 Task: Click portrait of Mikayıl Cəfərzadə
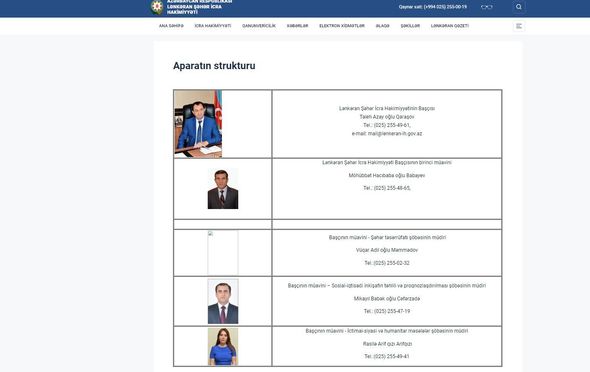223,301
